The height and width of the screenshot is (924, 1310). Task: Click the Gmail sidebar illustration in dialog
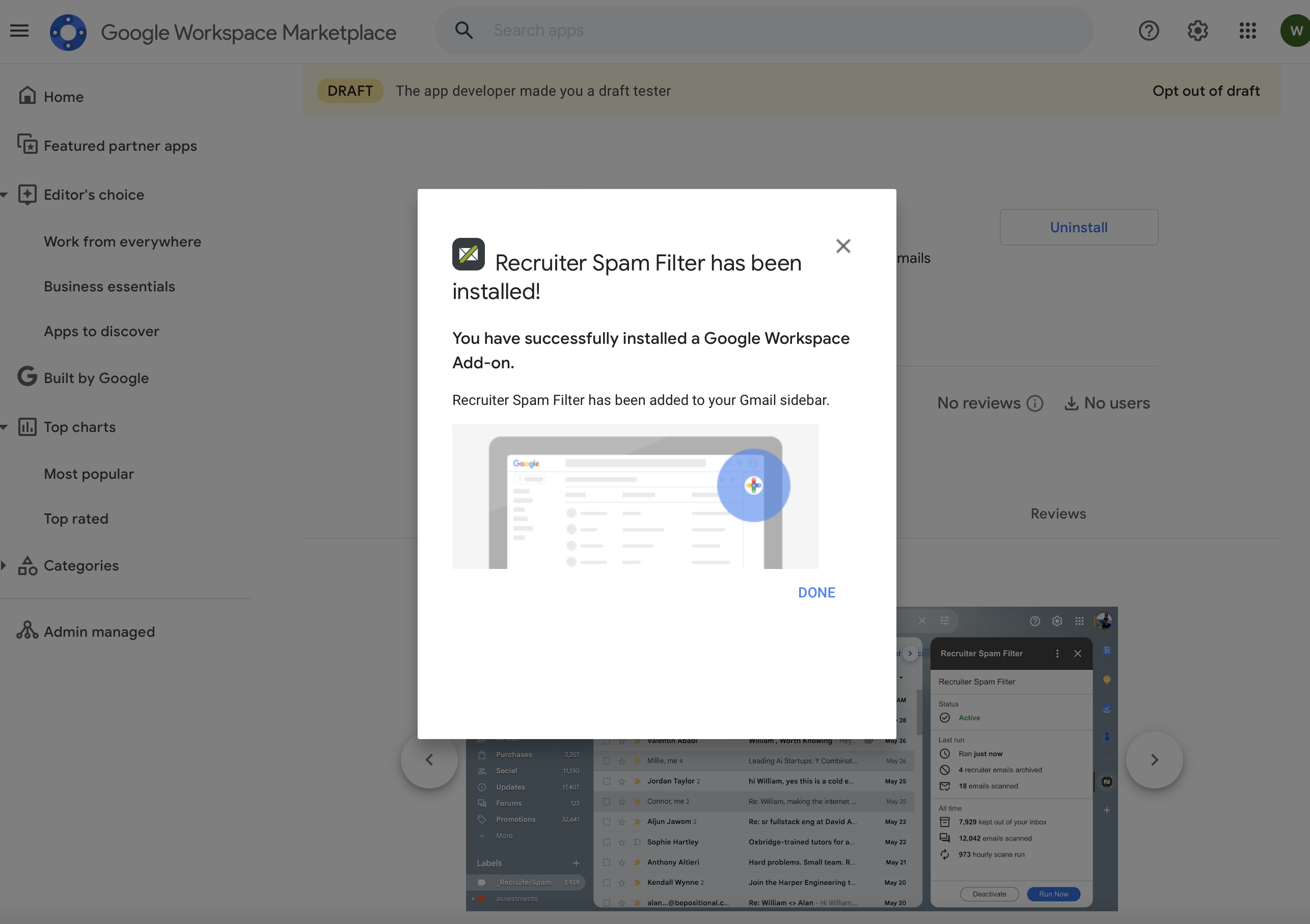pyautogui.click(x=635, y=497)
